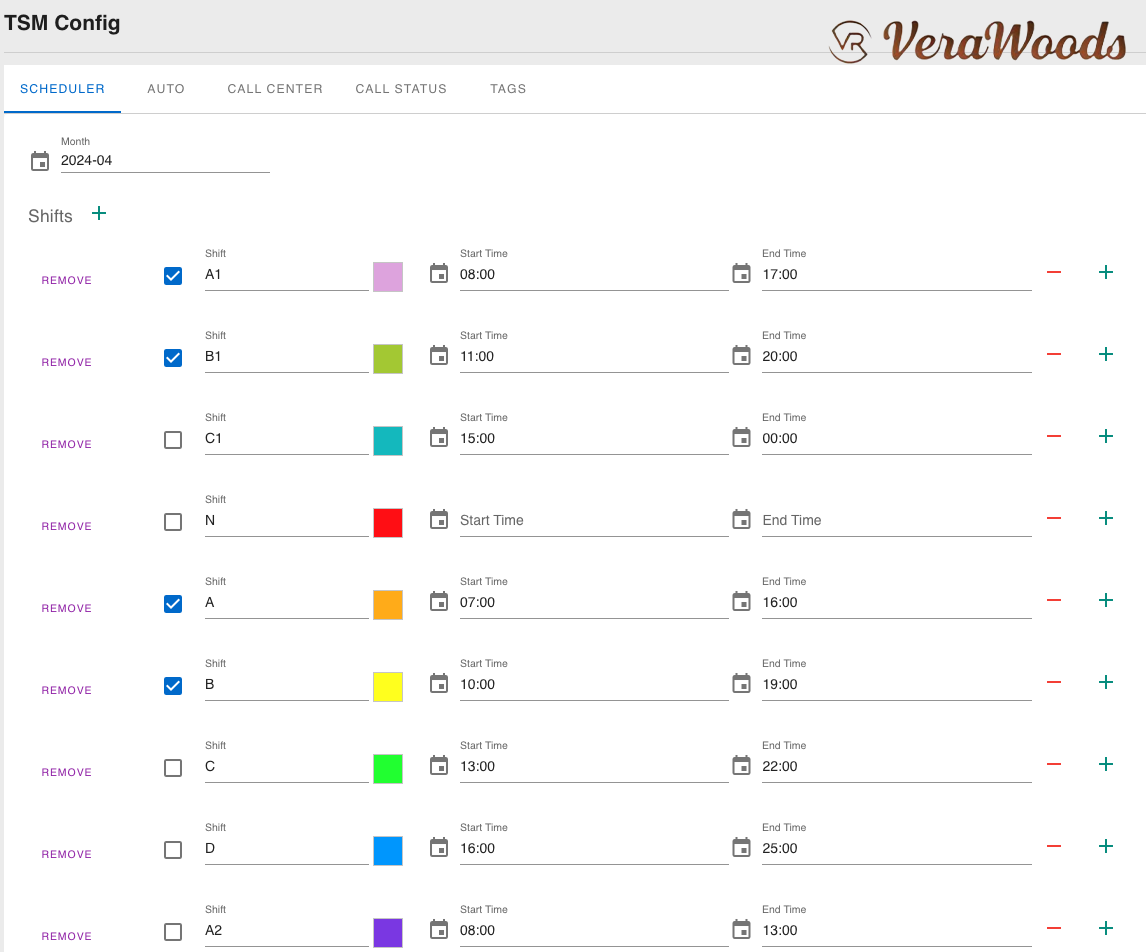1146x952 pixels.
Task: Open the red color swatch for shift N
Action: (388, 523)
